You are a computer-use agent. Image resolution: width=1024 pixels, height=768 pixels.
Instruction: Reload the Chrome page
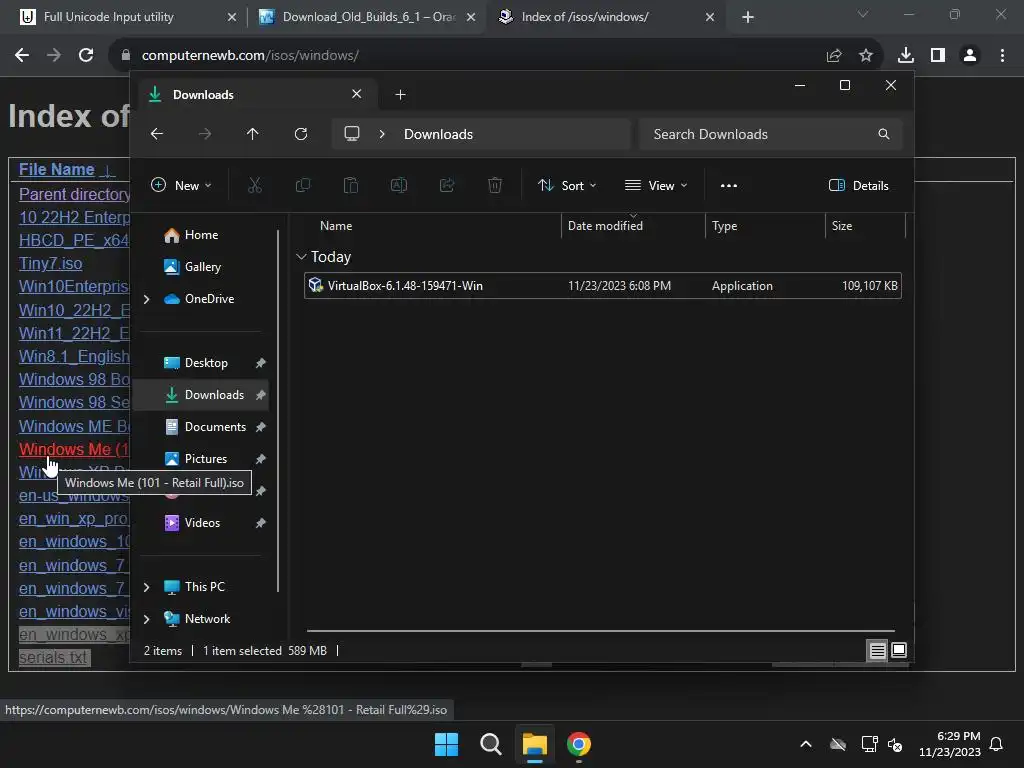(x=86, y=56)
